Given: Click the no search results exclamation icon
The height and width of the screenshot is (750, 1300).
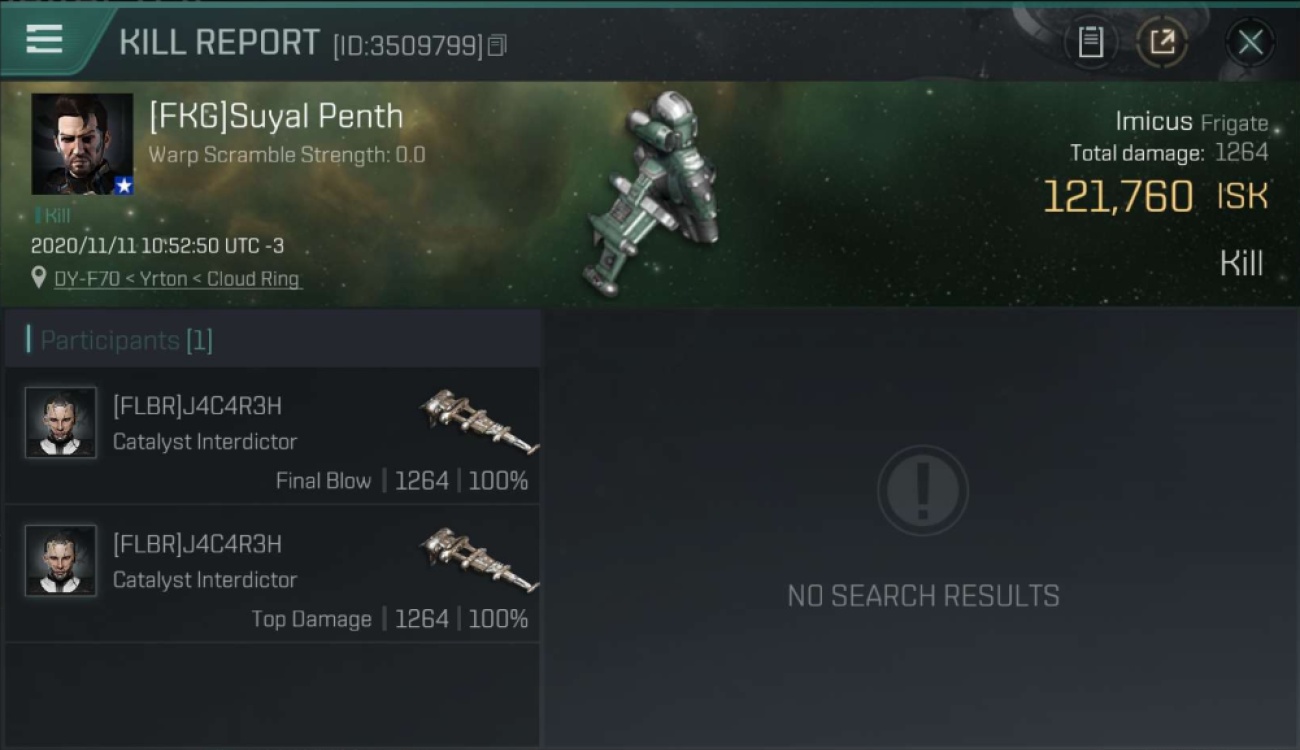Looking at the screenshot, I should [x=922, y=491].
